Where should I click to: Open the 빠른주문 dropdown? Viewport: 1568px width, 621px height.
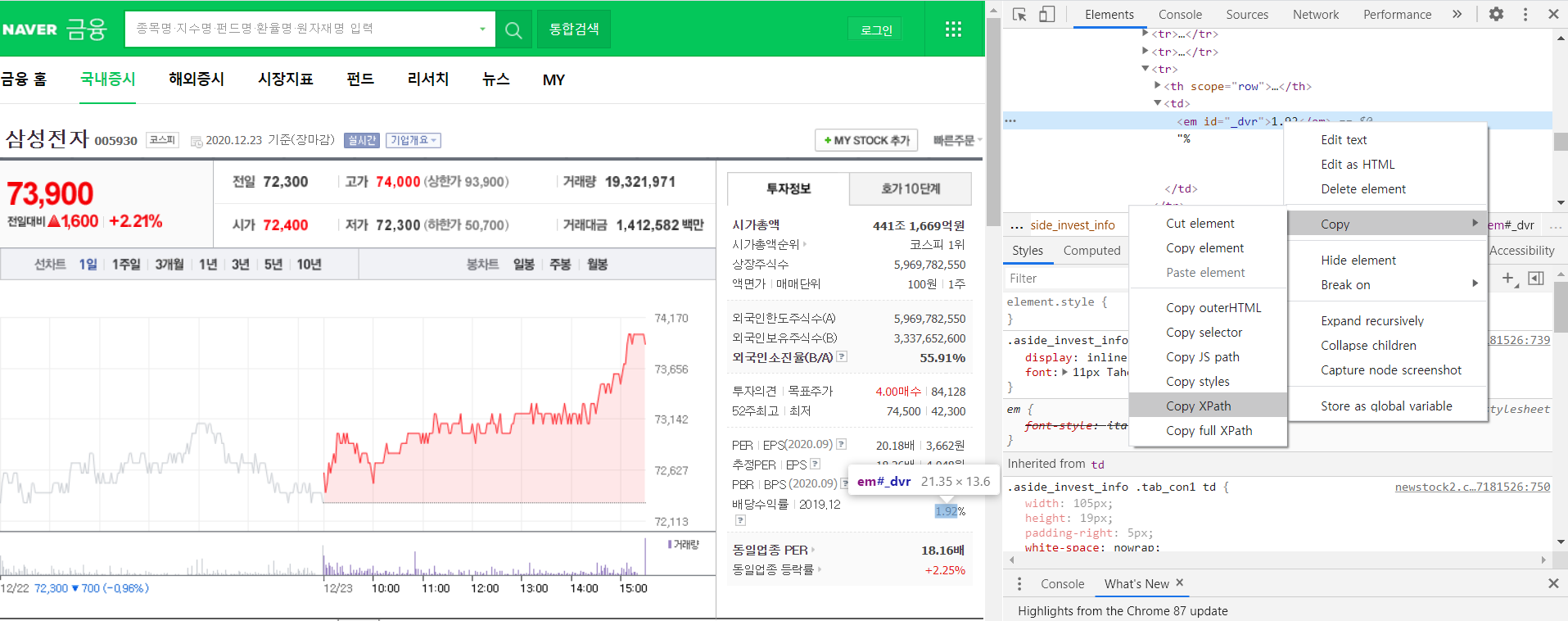coord(957,140)
